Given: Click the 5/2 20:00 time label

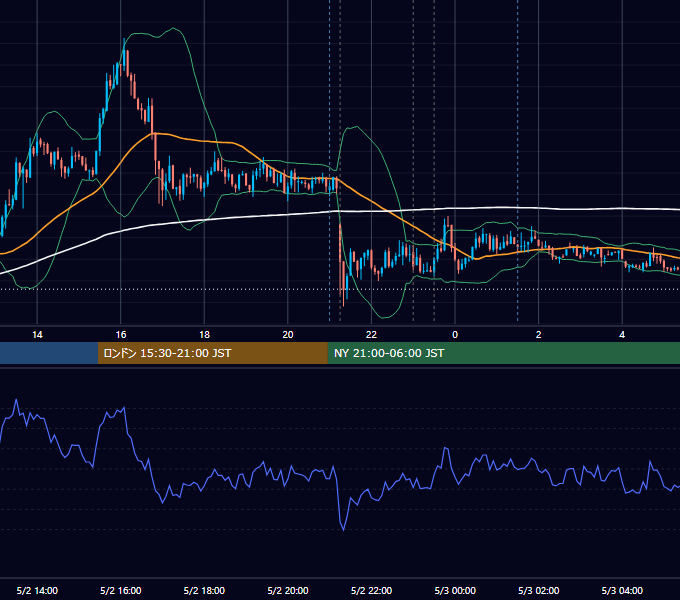Looking at the screenshot, I should click(288, 590).
